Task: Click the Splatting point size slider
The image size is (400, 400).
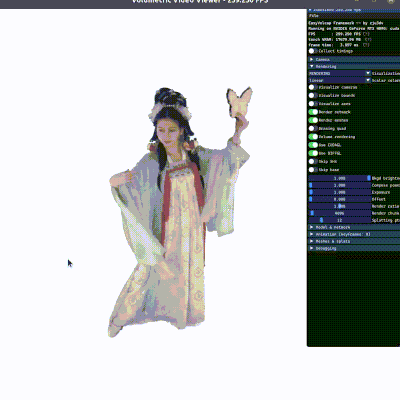Action: point(340,220)
